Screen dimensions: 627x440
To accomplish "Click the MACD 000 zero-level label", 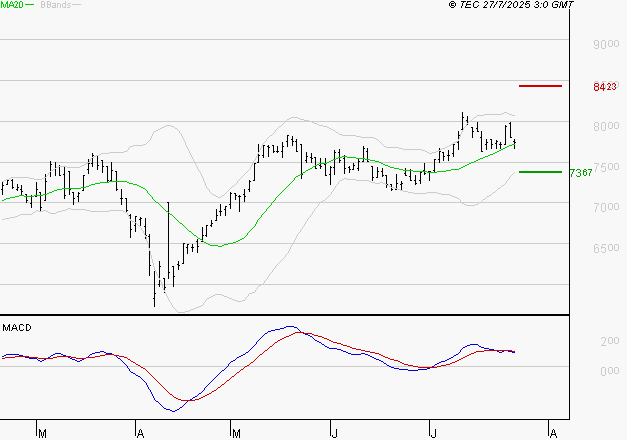I will [x=610, y=371].
